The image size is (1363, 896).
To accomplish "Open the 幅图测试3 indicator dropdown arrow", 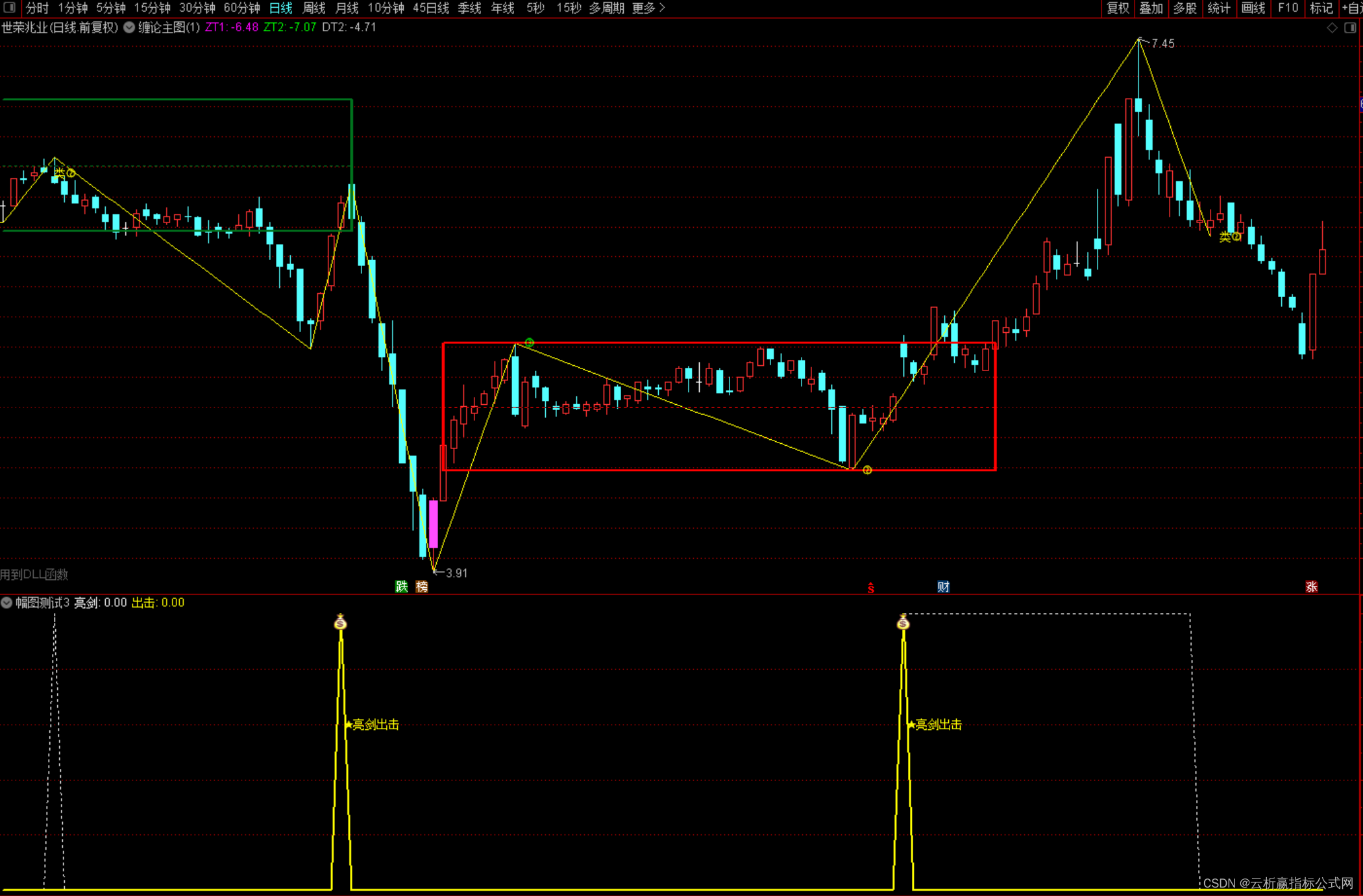I will [x=6, y=602].
